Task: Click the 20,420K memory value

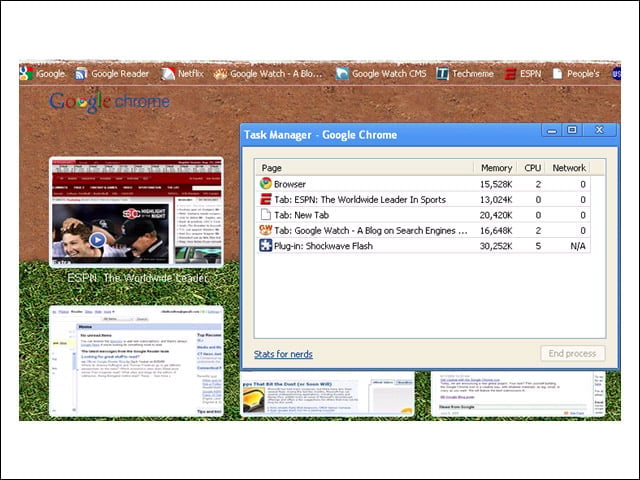Action: [x=496, y=215]
